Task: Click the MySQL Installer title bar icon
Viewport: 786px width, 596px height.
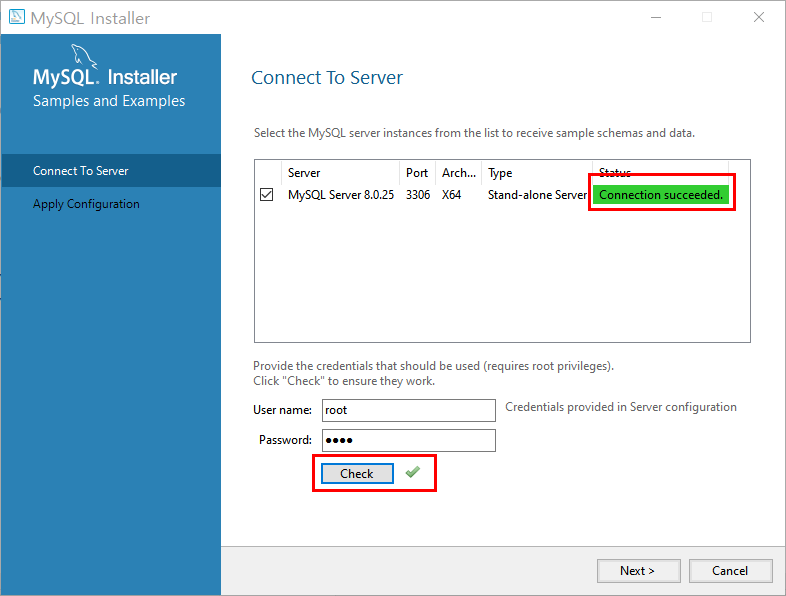Action: click(17, 17)
